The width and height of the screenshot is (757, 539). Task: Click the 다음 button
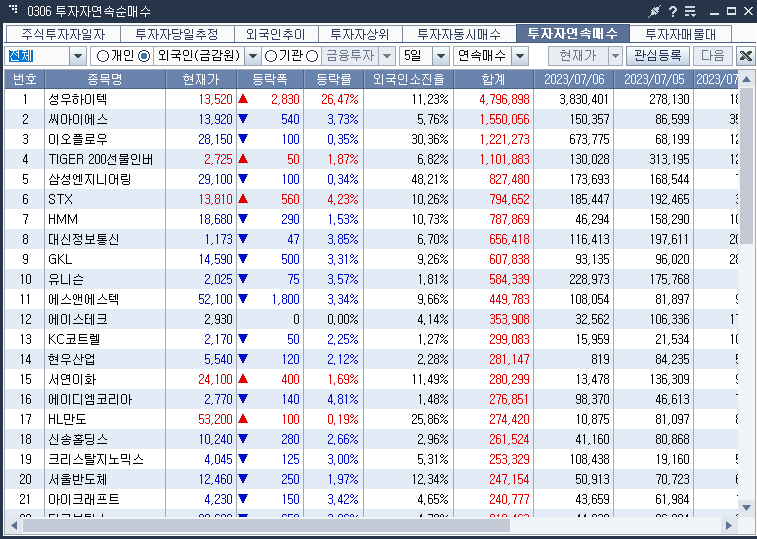713,56
